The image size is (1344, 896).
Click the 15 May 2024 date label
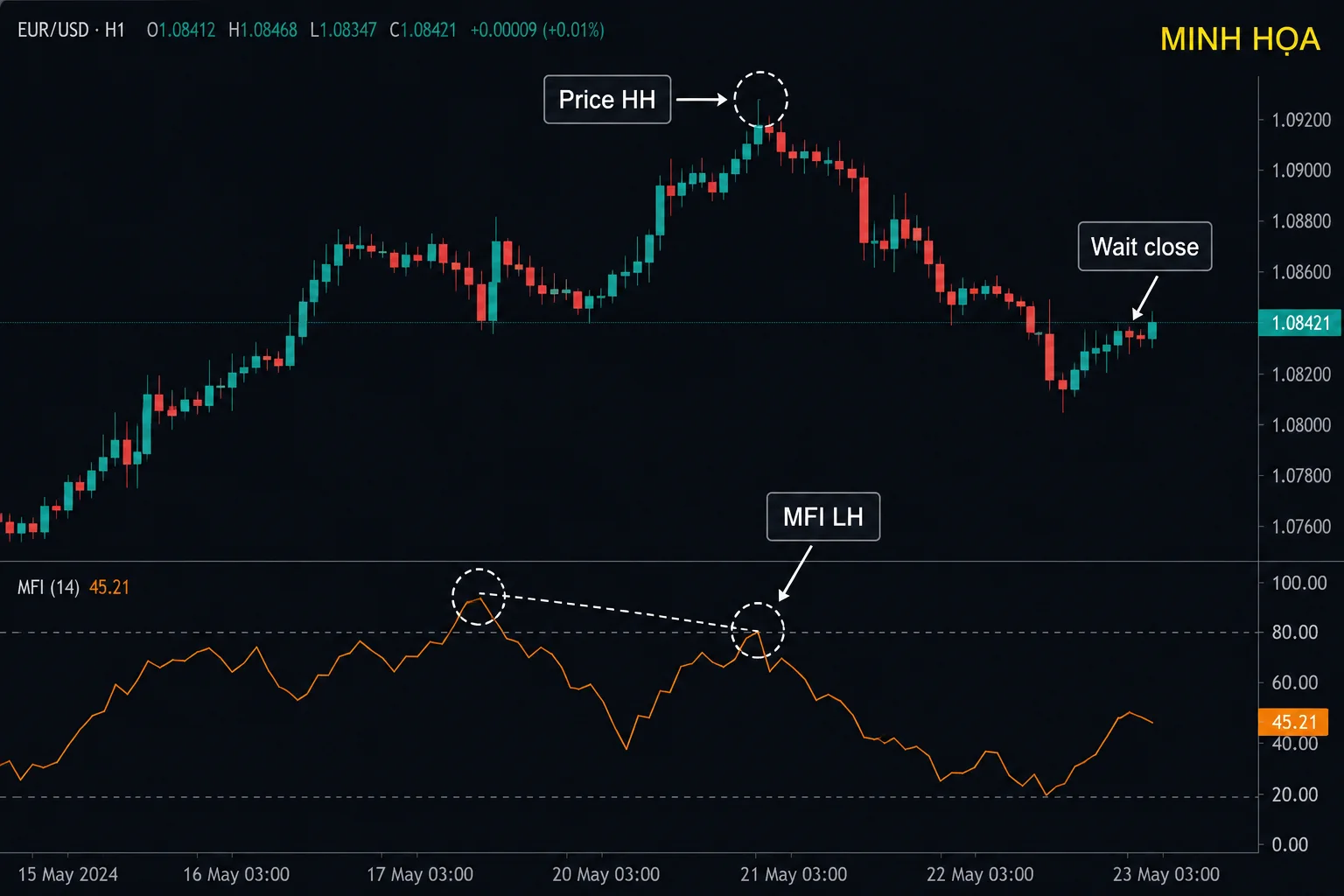pos(67,874)
